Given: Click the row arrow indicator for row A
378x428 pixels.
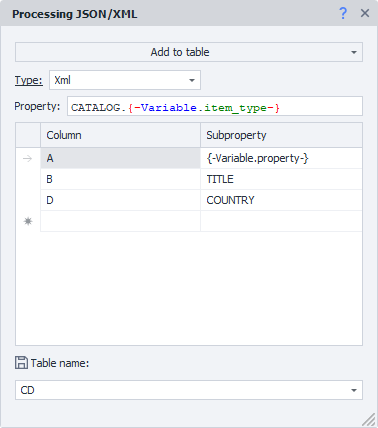Looking at the screenshot, I should click(x=28, y=158).
